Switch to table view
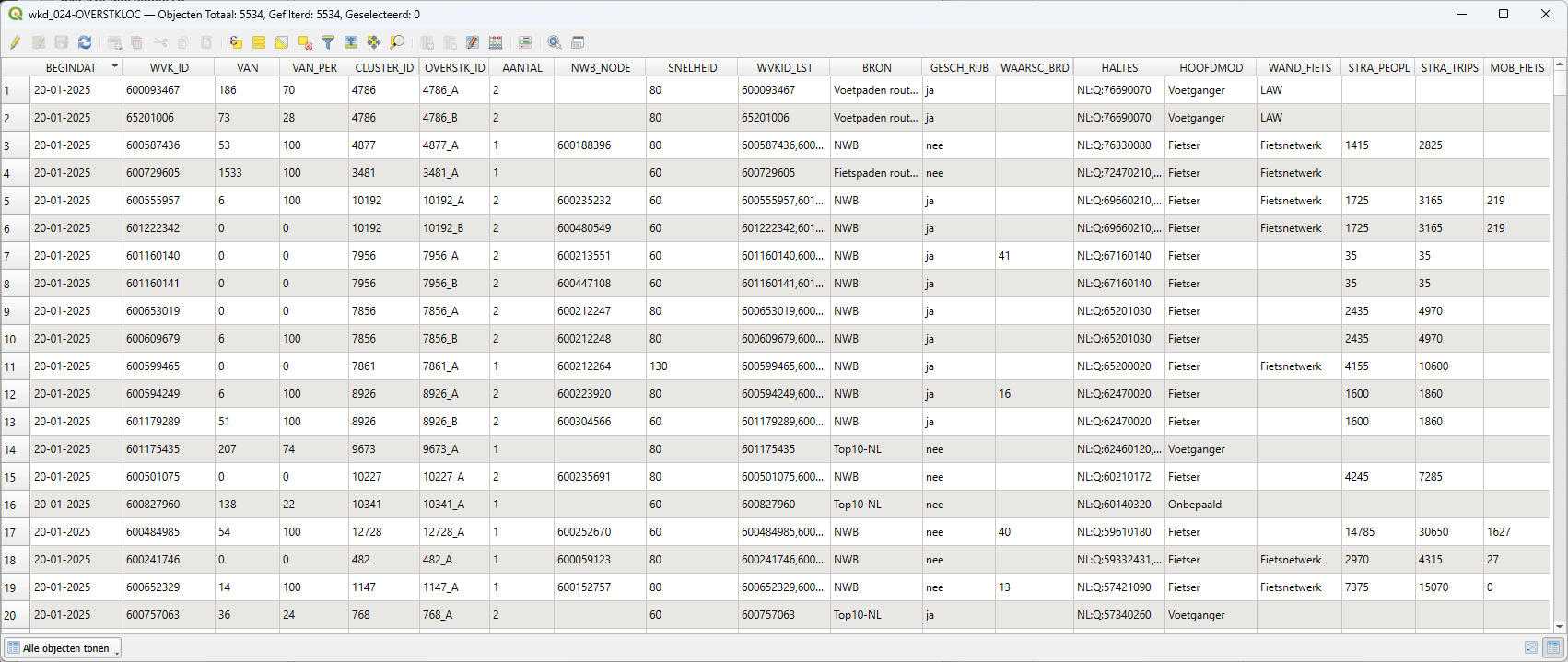This screenshot has height=662, width=1568. coord(1553,648)
